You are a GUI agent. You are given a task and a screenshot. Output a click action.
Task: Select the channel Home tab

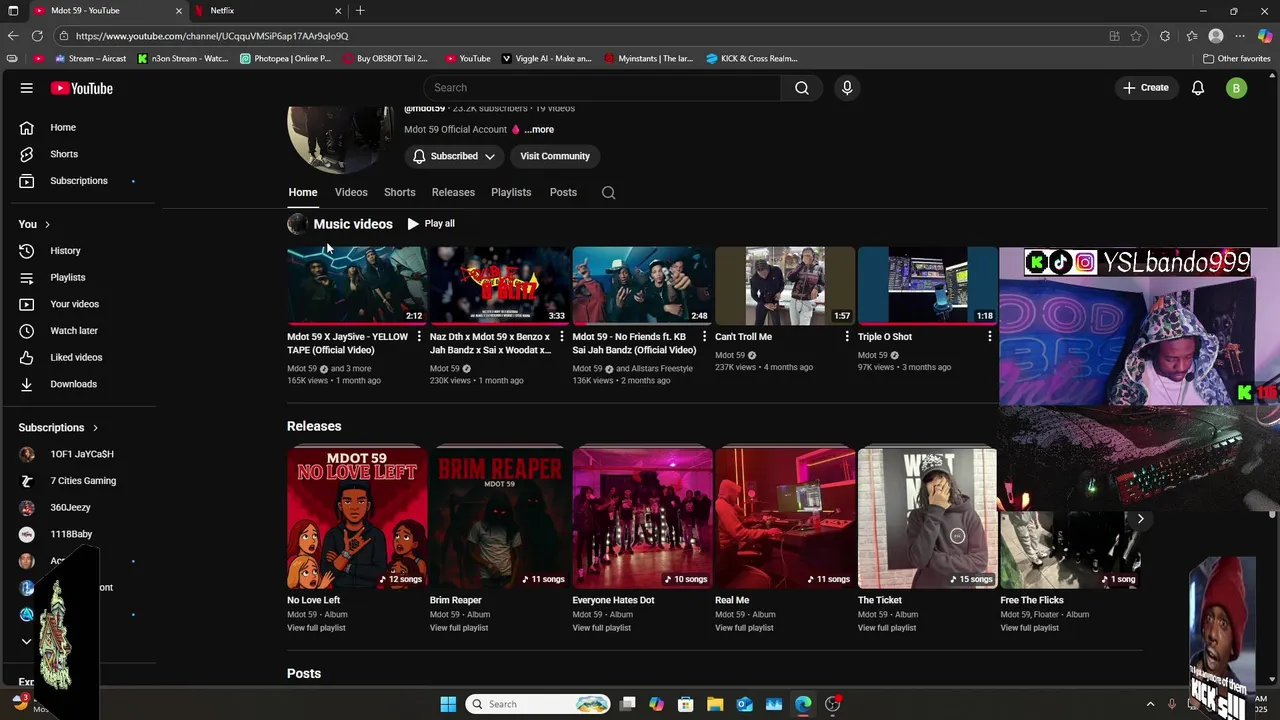(x=303, y=192)
